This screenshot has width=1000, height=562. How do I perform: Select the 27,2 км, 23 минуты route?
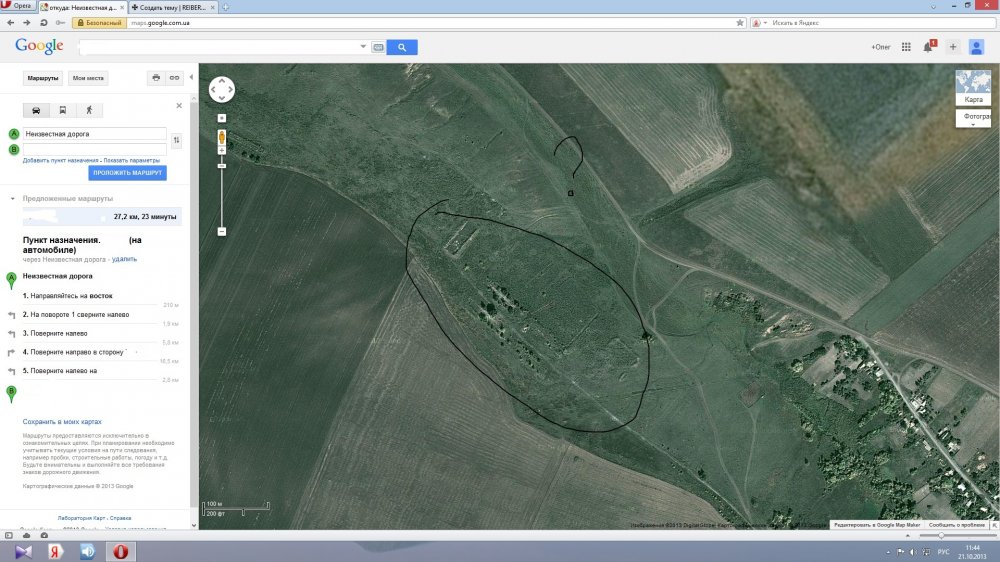(x=102, y=217)
